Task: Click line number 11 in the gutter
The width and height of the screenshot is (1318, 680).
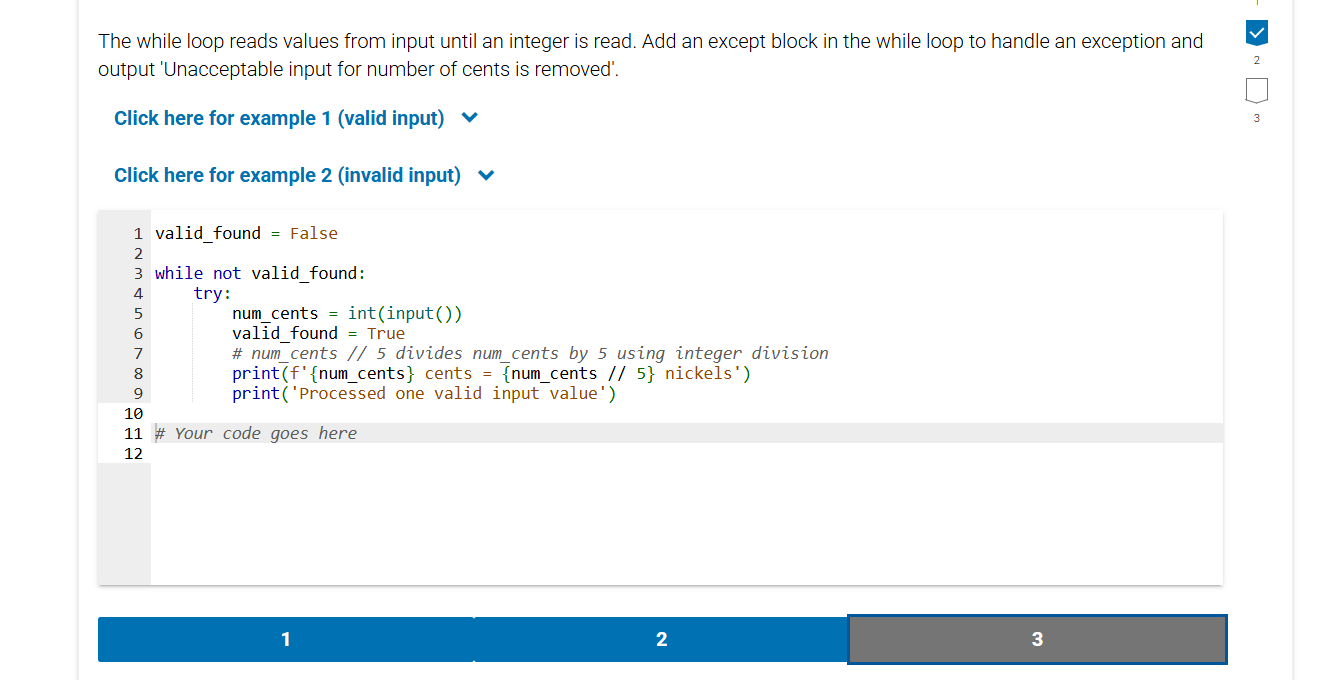Action: point(132,433)
